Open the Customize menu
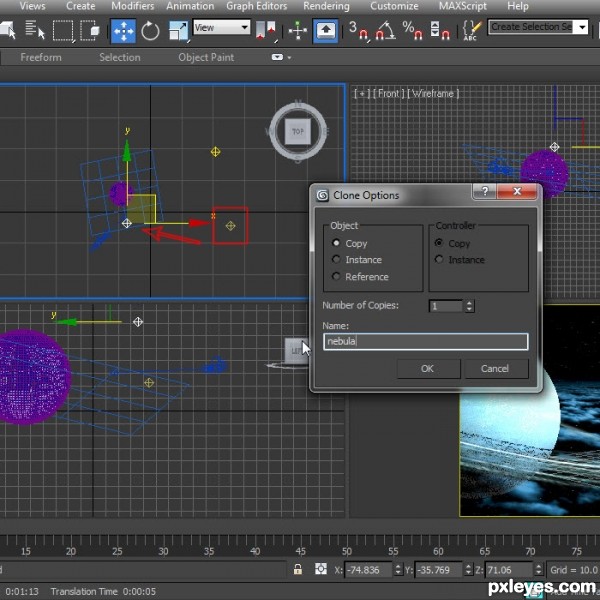This screenshot has height=600, width=600. coord(394,6)
